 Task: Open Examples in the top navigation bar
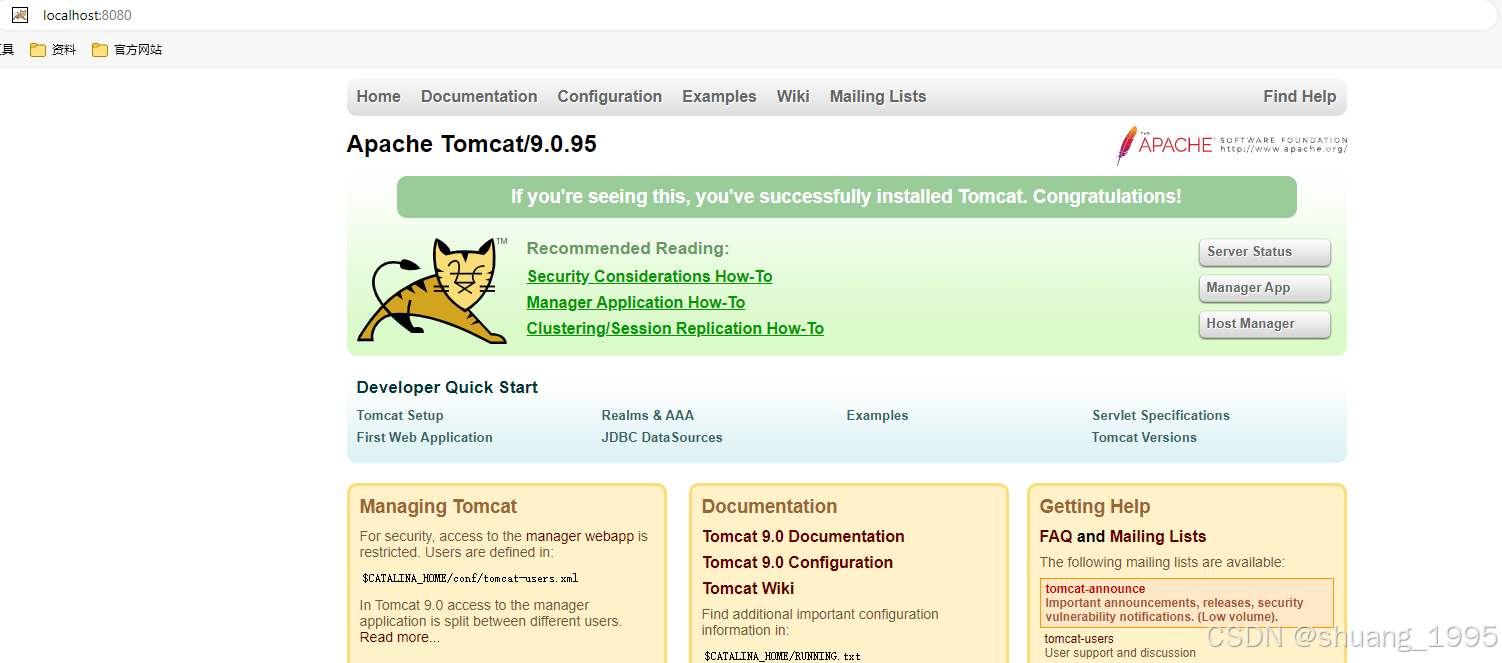point(719,96)
